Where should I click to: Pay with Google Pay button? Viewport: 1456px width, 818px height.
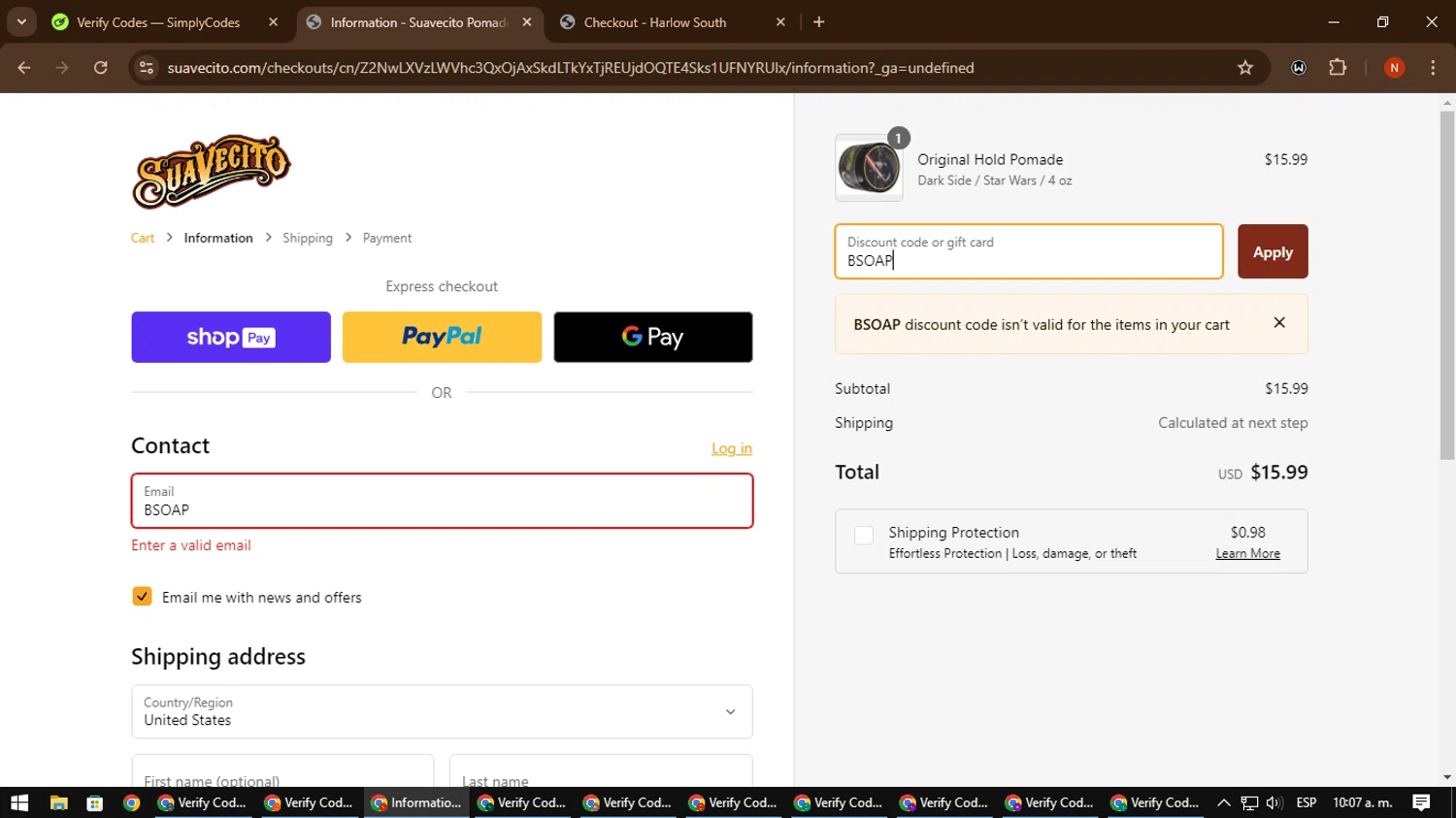pos(653,337)
